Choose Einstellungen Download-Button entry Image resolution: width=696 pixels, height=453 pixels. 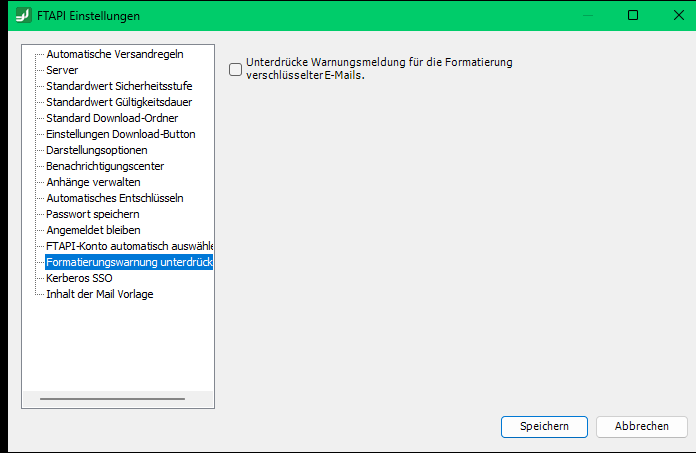coord(121,134)
